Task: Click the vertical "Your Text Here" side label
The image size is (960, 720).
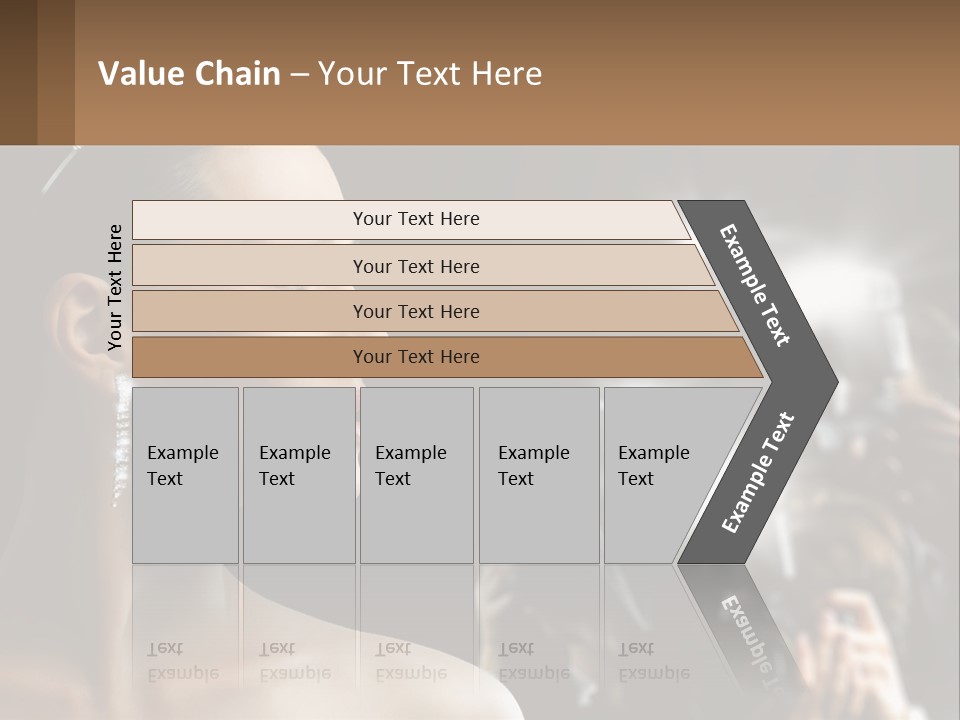Action: pos(115,287)
